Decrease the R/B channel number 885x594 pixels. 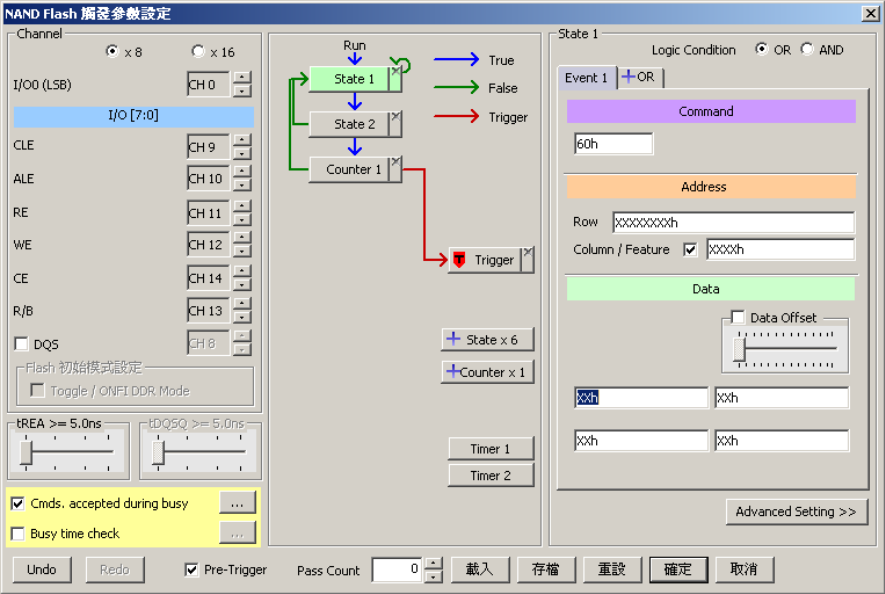pos(242,317)
